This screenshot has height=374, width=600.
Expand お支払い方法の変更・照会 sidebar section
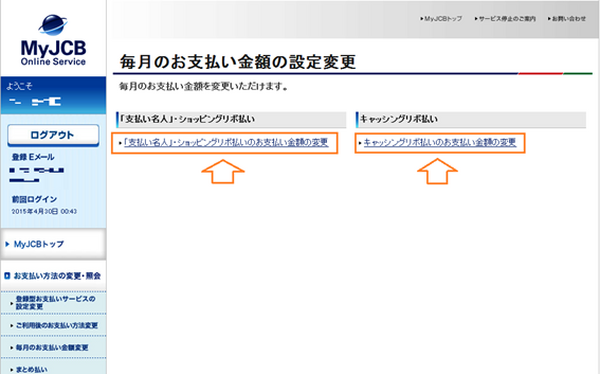point(53,276)
